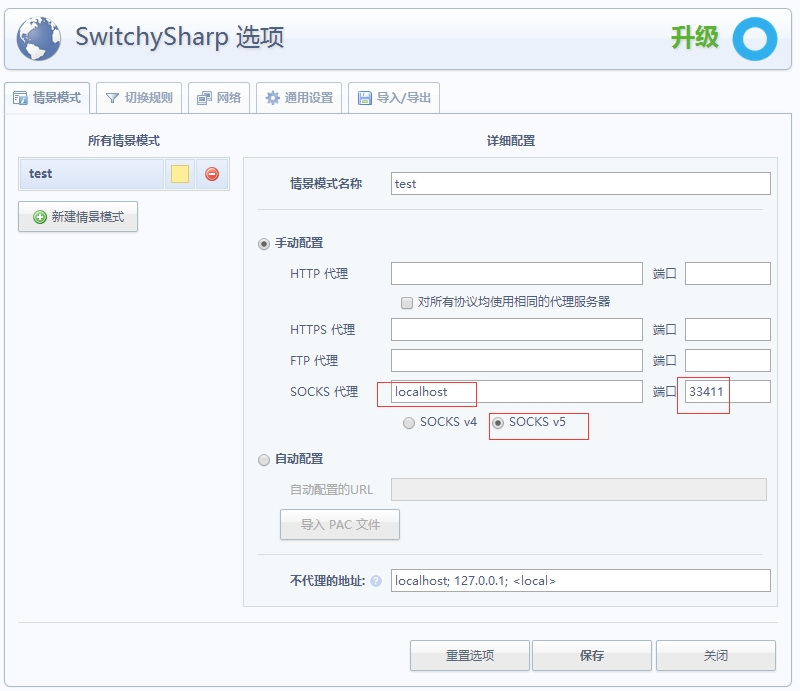Screen dimensions: 800x691
Task: Pick the yellow color swatch for test profile
Action: (x=180, y=174)
